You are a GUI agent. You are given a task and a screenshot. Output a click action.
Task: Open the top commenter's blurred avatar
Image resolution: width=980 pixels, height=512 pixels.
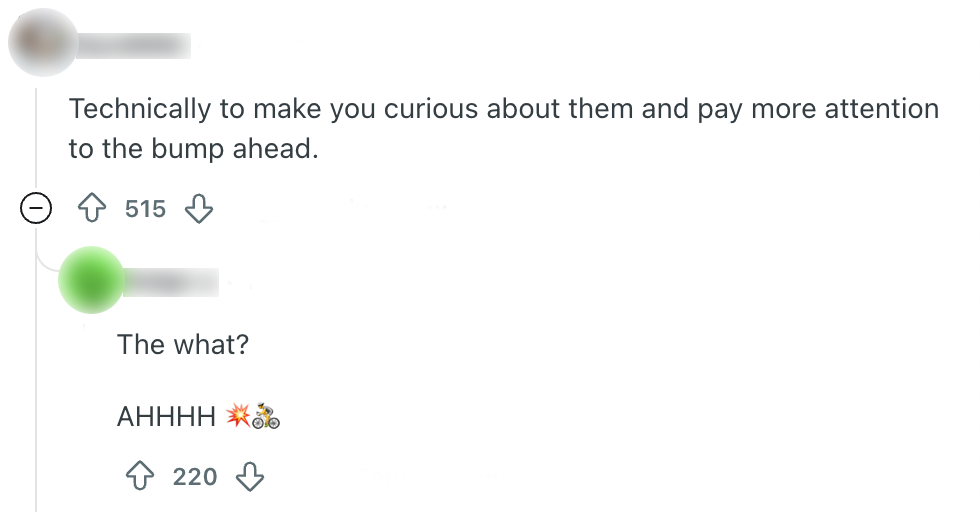tap(41, 42)
